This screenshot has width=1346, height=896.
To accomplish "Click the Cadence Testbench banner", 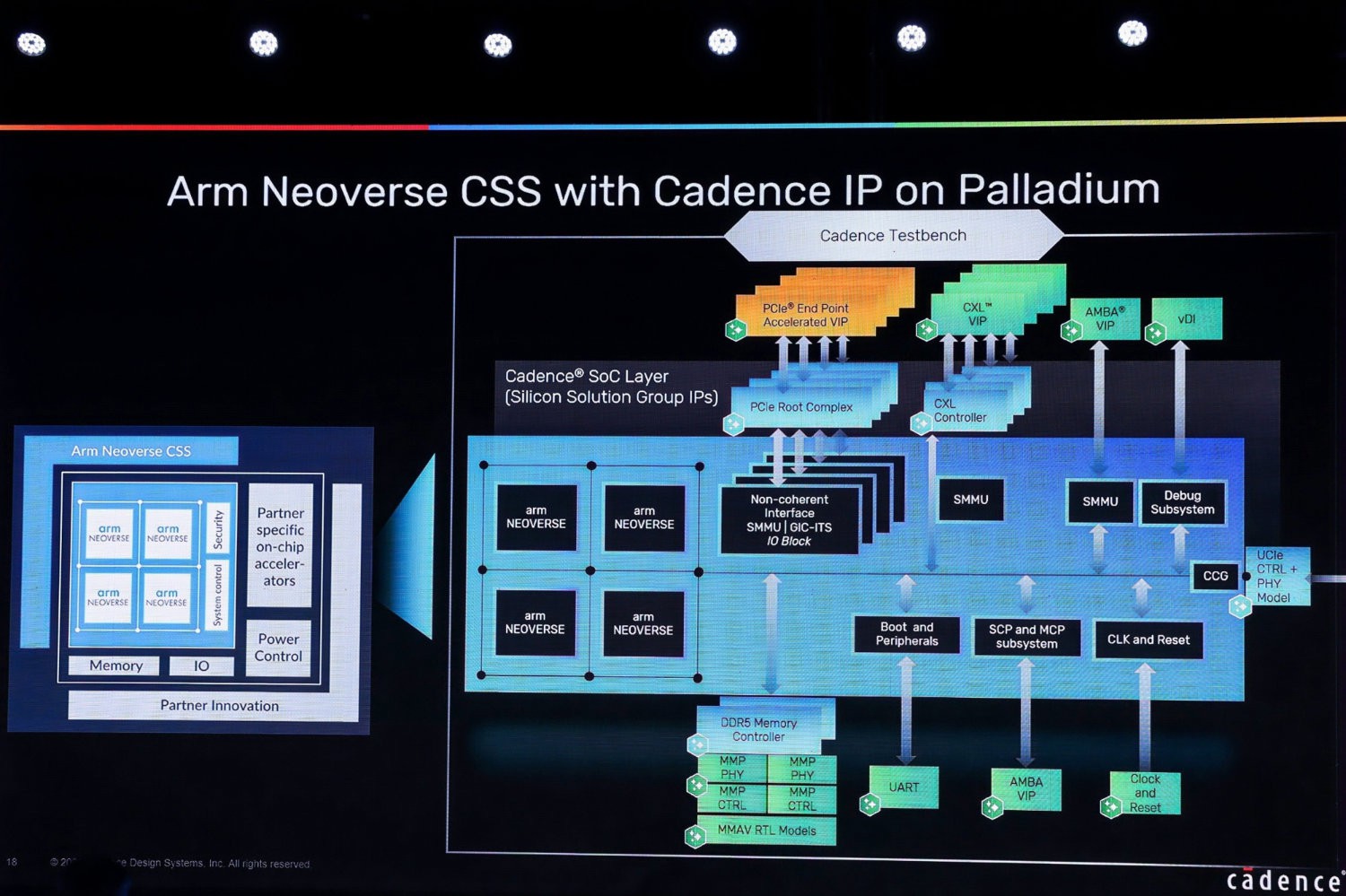I will 893,236.
